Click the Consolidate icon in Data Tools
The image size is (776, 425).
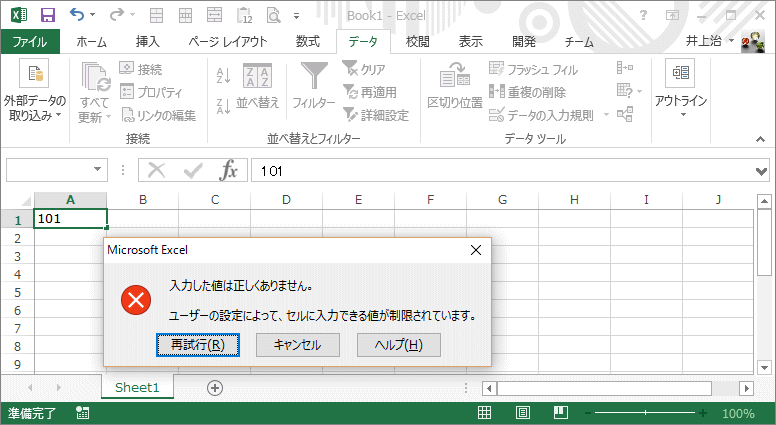[625, 68]
